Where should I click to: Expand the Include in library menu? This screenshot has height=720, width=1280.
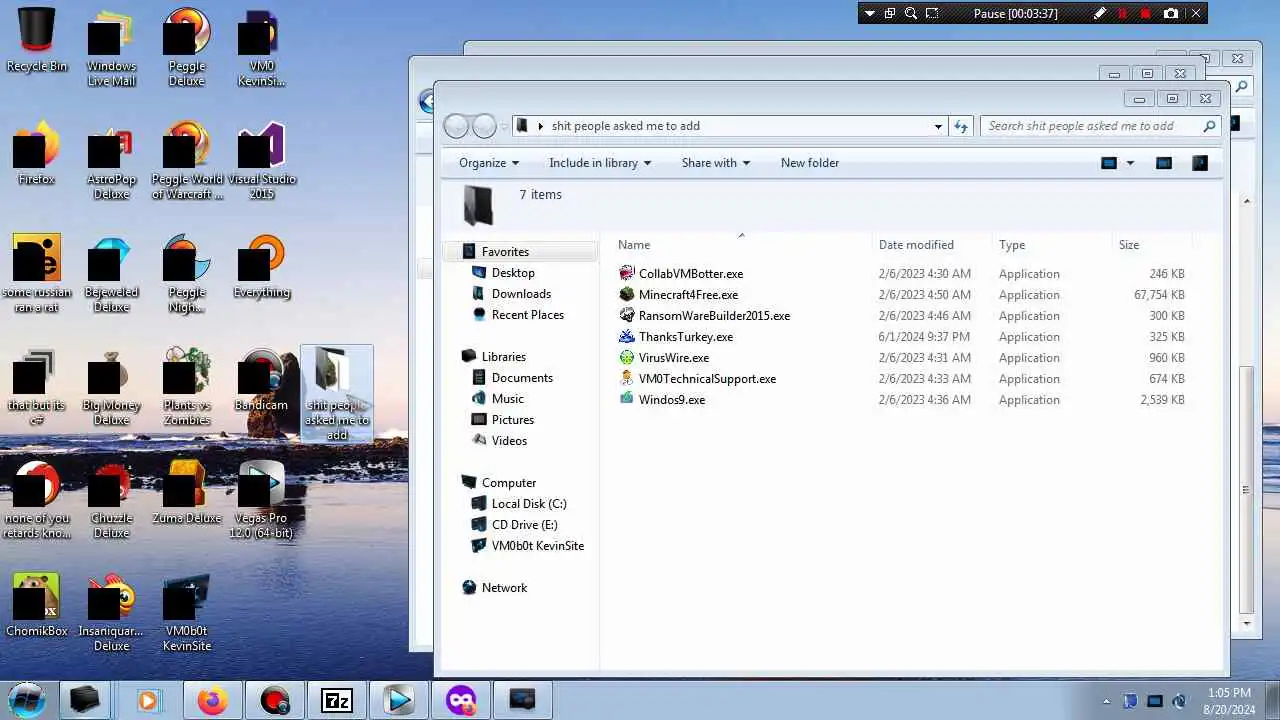point(600,163)
